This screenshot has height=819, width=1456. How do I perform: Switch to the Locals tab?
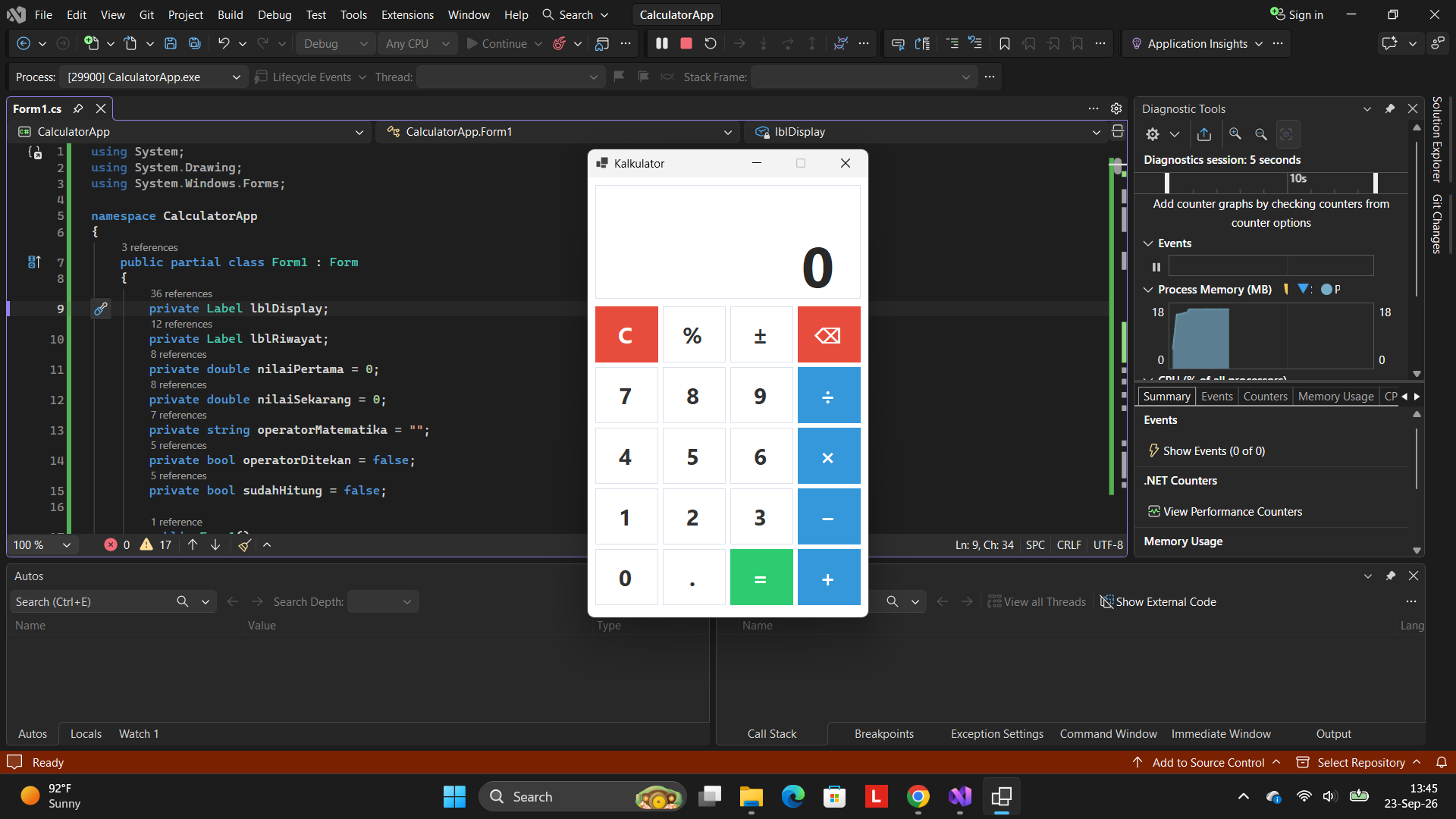(x=86, y=734)
